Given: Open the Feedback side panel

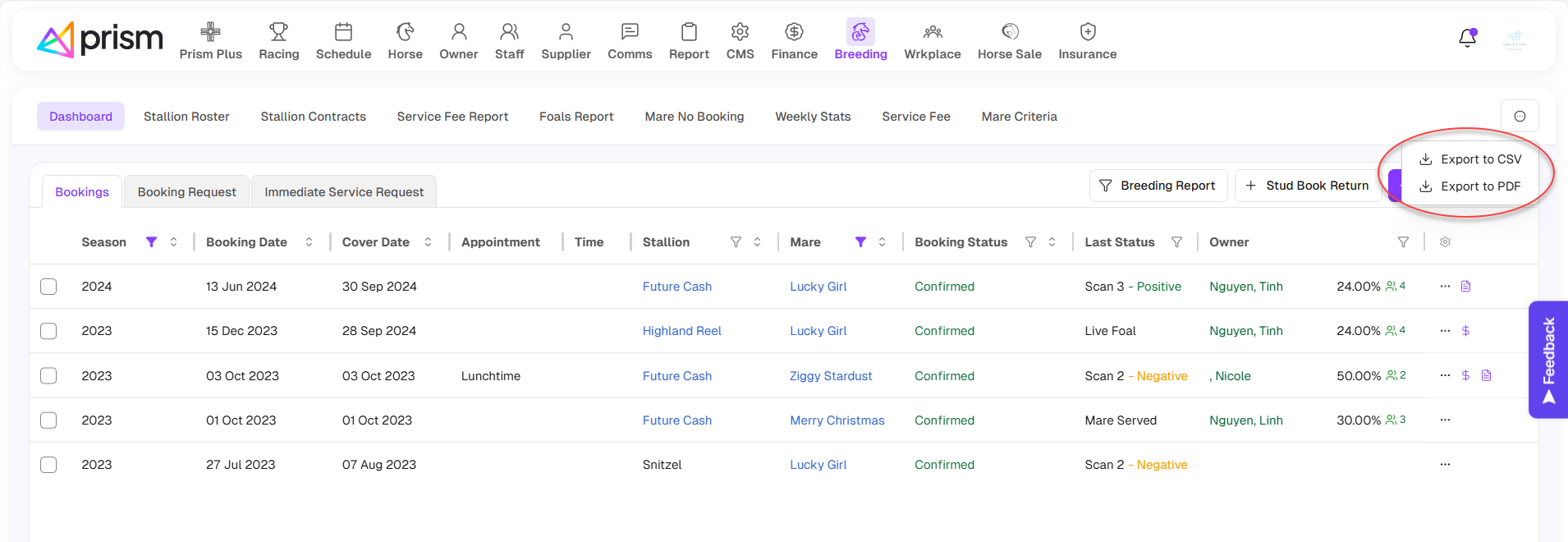Looking at the screenshot, I should coord(1548,360).
